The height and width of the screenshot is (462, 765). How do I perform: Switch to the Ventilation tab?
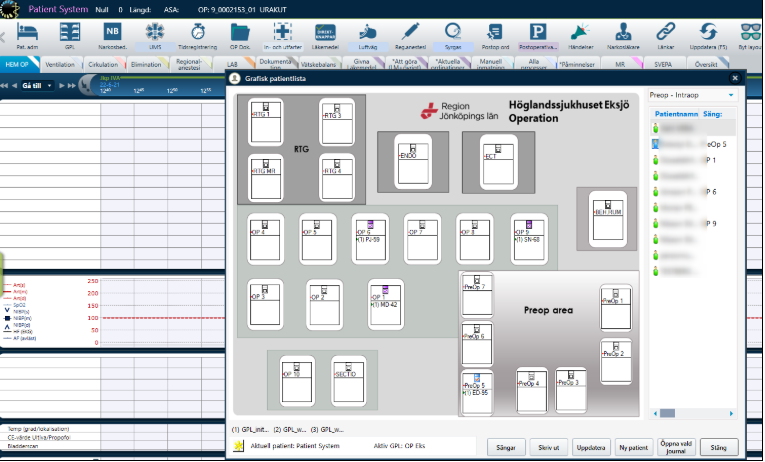click(60, 63)
